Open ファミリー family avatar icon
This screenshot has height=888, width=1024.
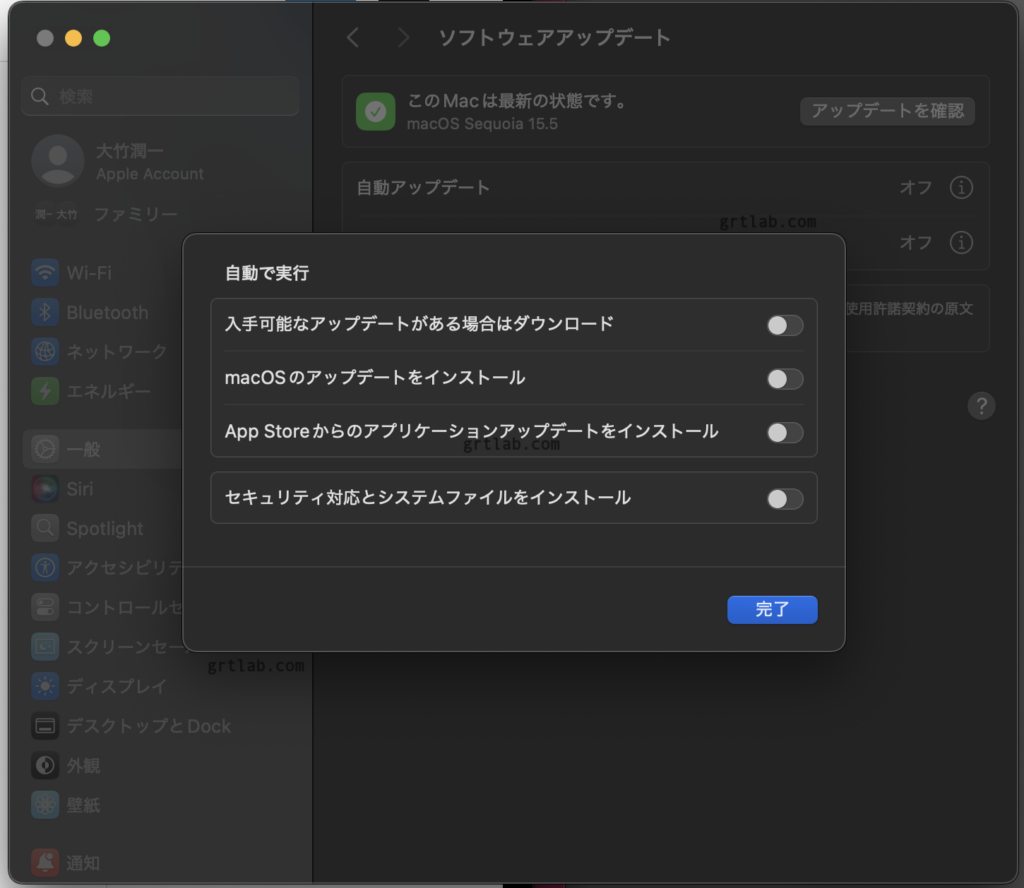coord(56,214)
